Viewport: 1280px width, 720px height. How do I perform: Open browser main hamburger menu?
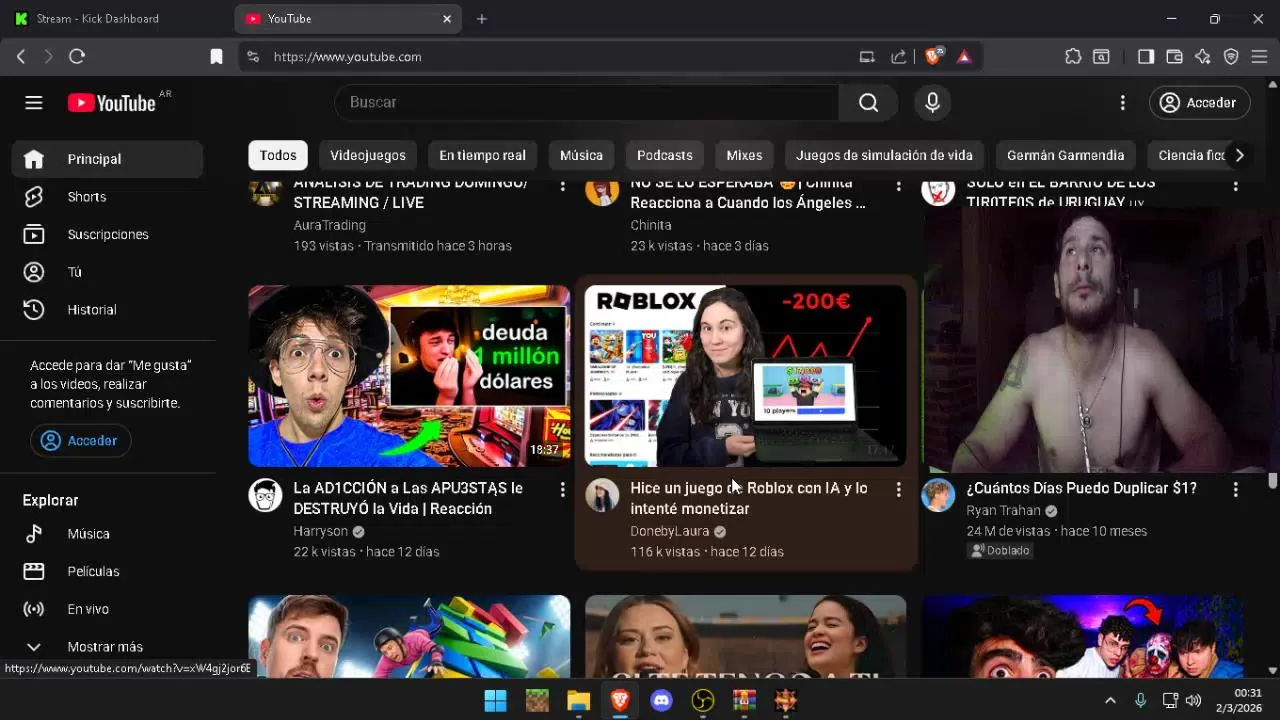[x=1259, y=57]
